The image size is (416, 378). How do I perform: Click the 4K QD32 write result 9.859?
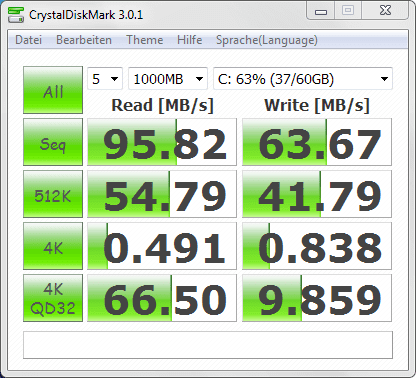pos(317,298)
